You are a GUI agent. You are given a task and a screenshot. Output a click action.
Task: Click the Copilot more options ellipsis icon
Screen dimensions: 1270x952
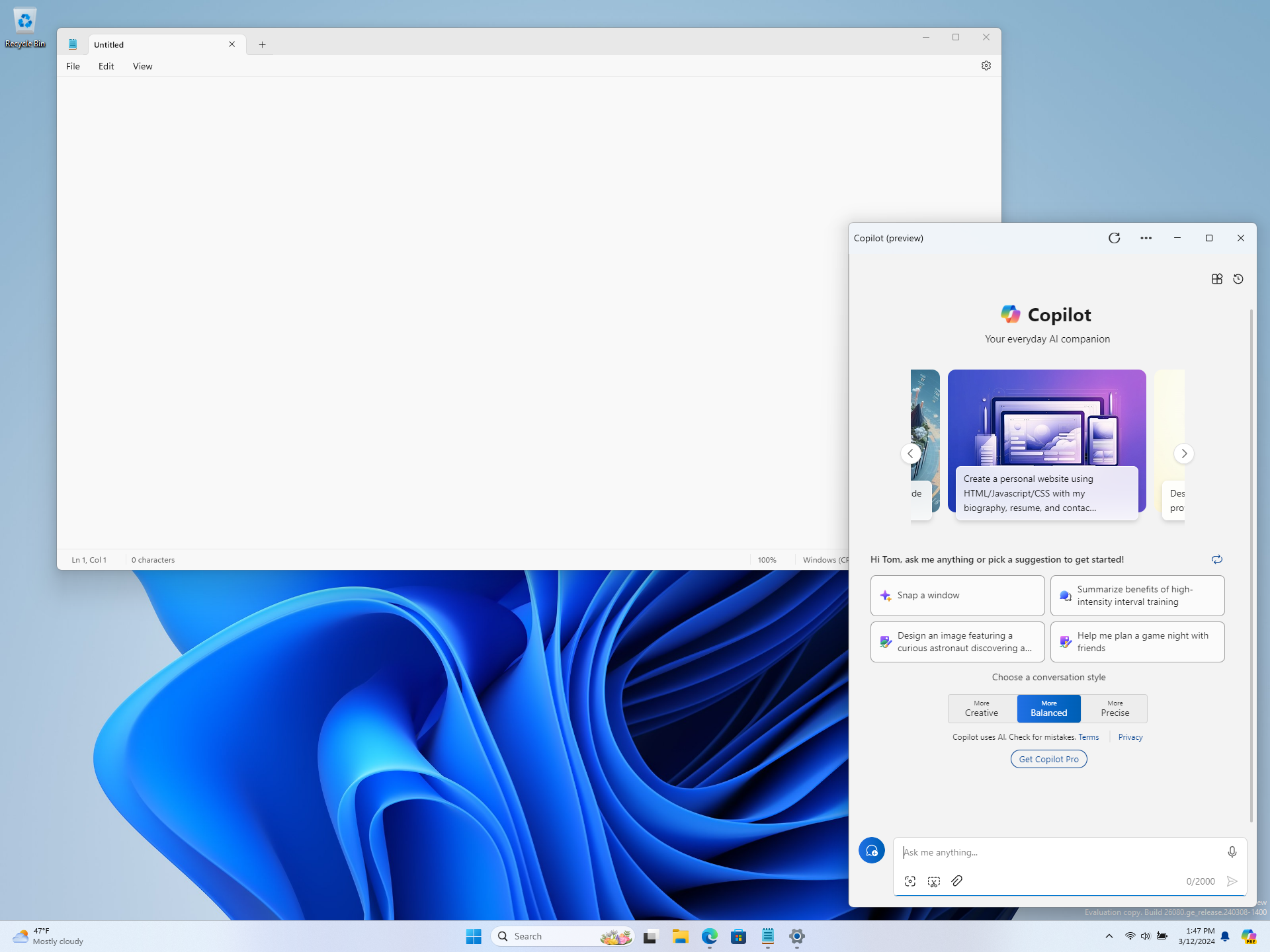click(x=1146, y=238)
